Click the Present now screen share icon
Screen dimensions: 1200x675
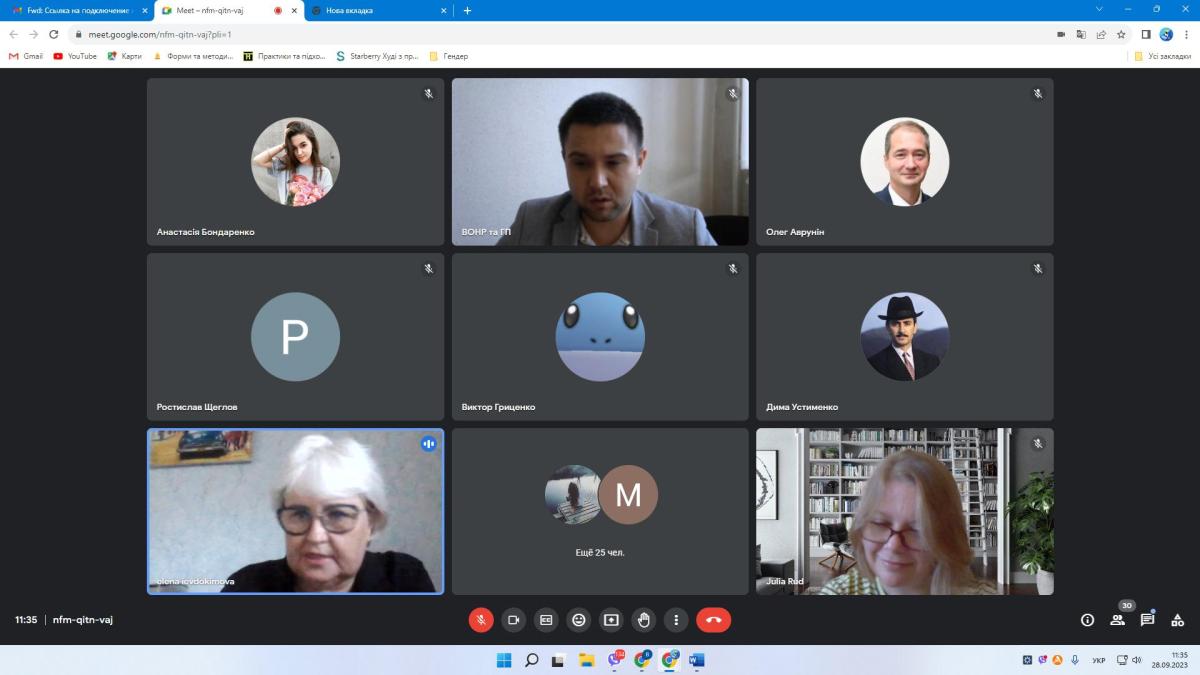[611, 620]
